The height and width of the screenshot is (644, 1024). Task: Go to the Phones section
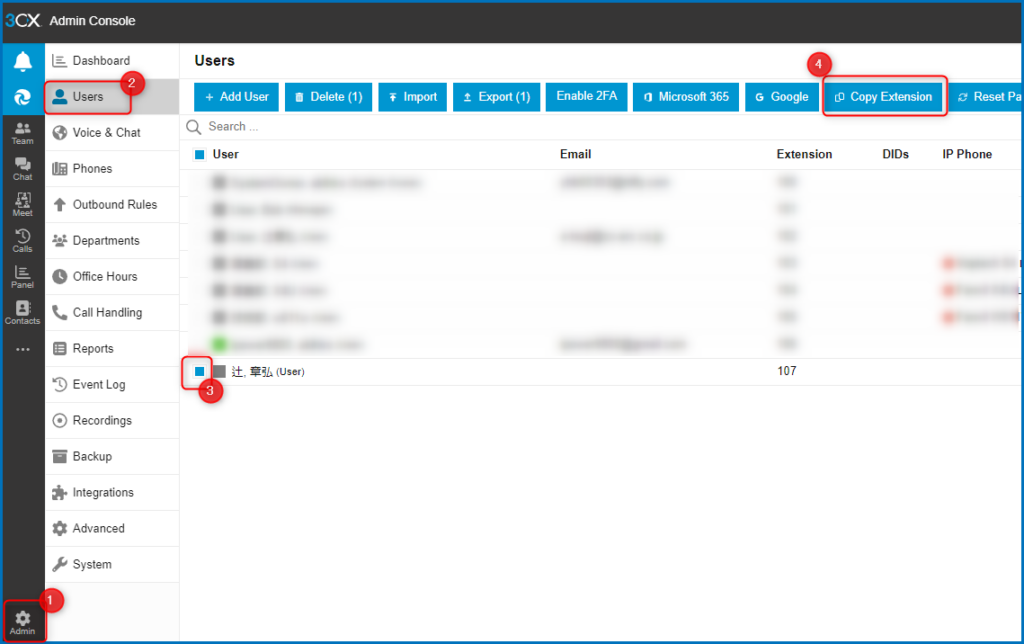pos(112,169)
